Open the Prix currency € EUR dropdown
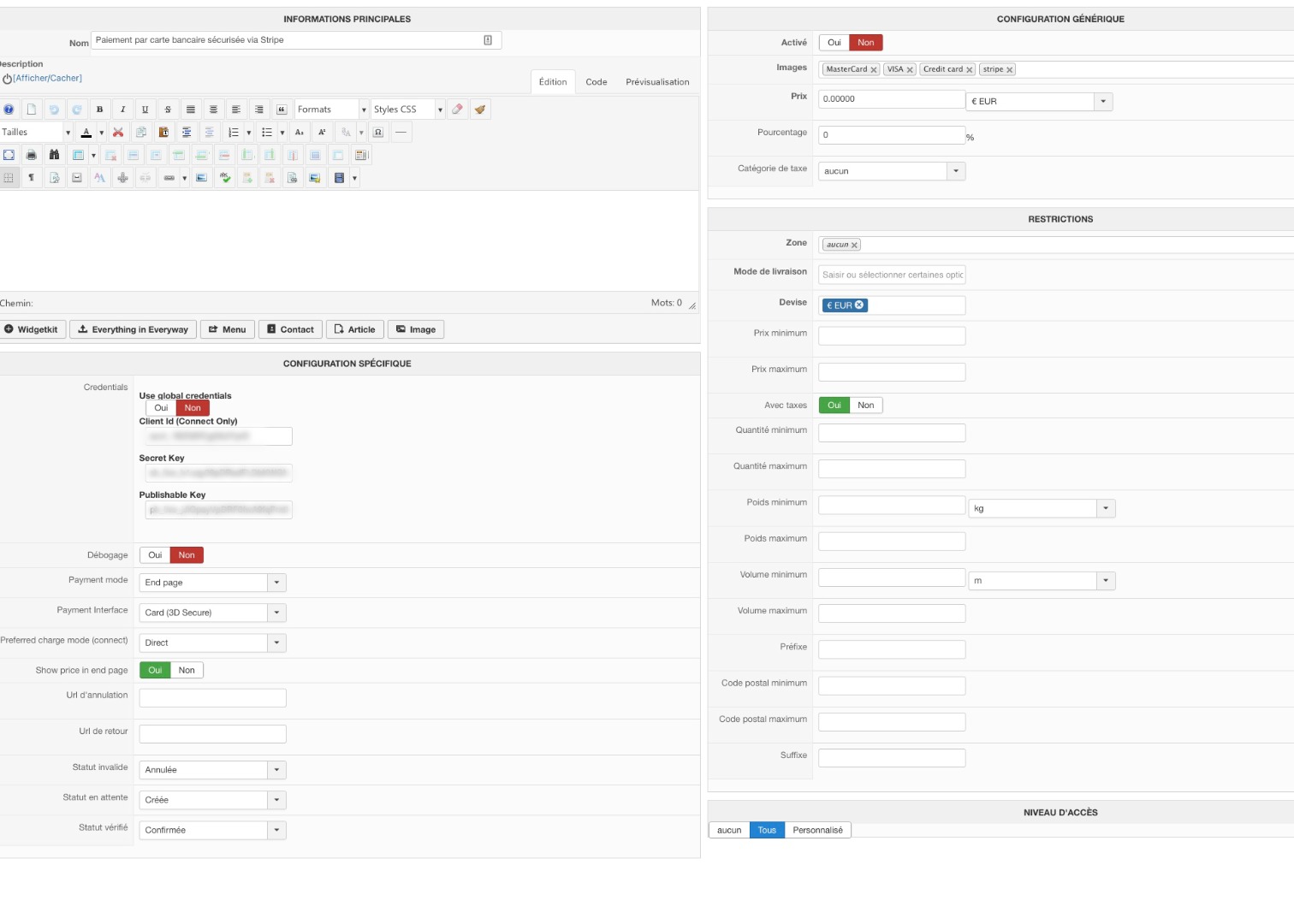 pyautogui.click(x=1040, y=101)
